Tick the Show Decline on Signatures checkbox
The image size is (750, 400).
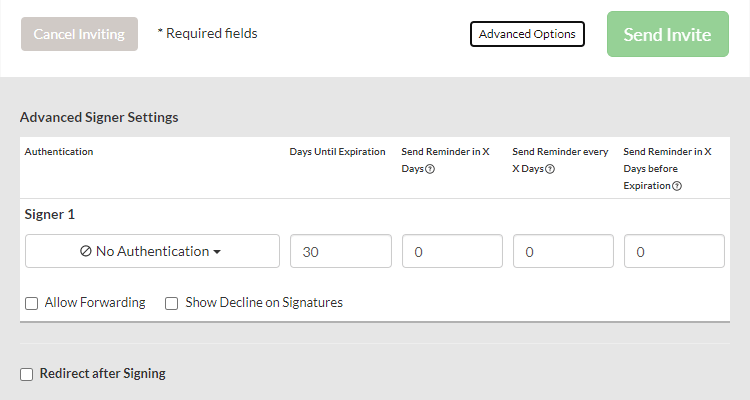(x=171, y=303)
